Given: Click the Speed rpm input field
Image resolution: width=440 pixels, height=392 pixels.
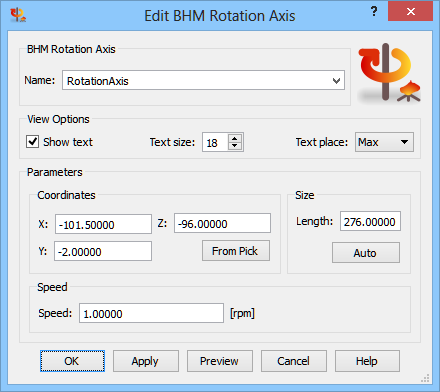Looking at the screenshot, I should click(151, 313).
